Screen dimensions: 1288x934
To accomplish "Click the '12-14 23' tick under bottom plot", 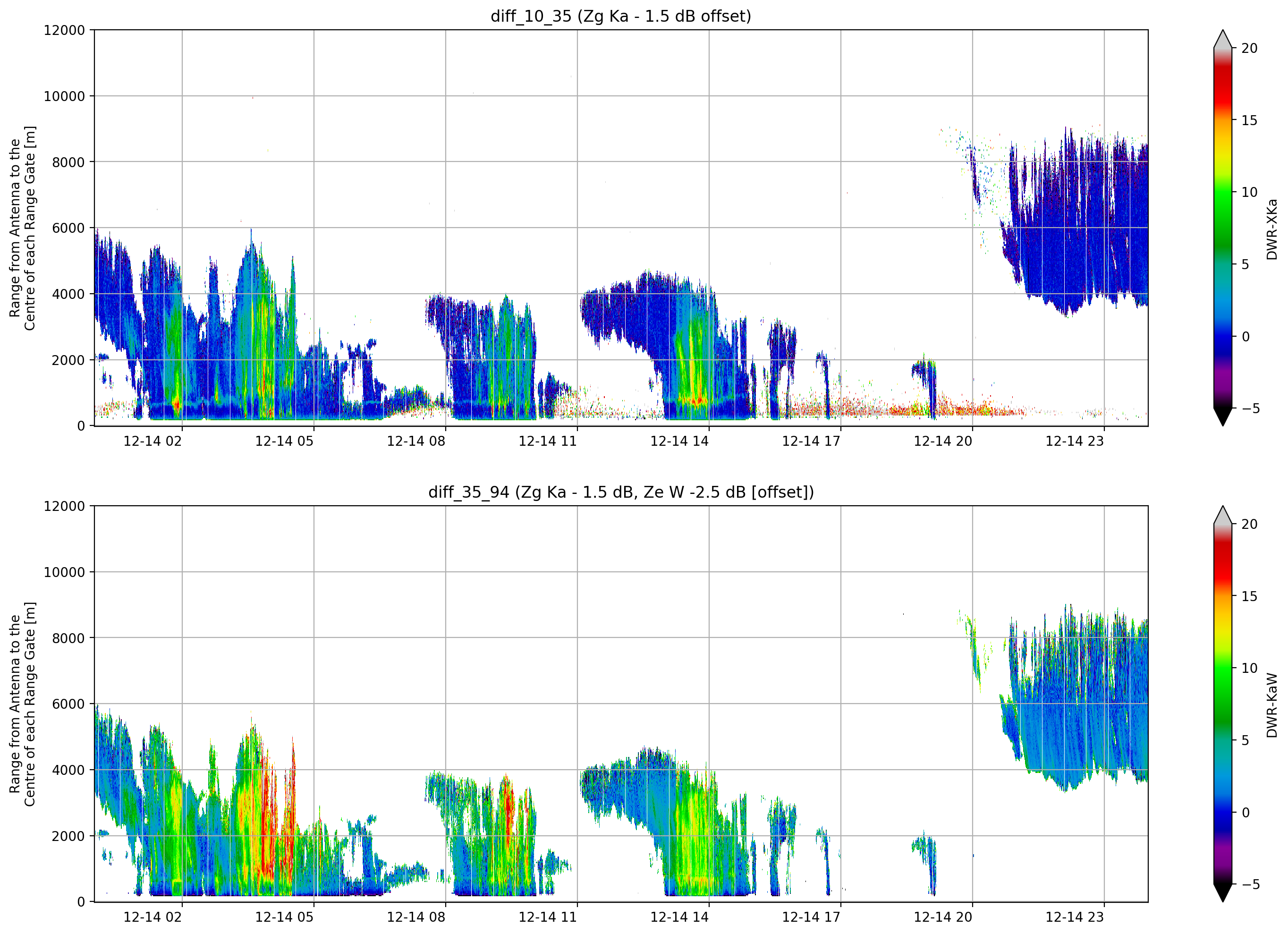I will click(x=1075, y=917).
